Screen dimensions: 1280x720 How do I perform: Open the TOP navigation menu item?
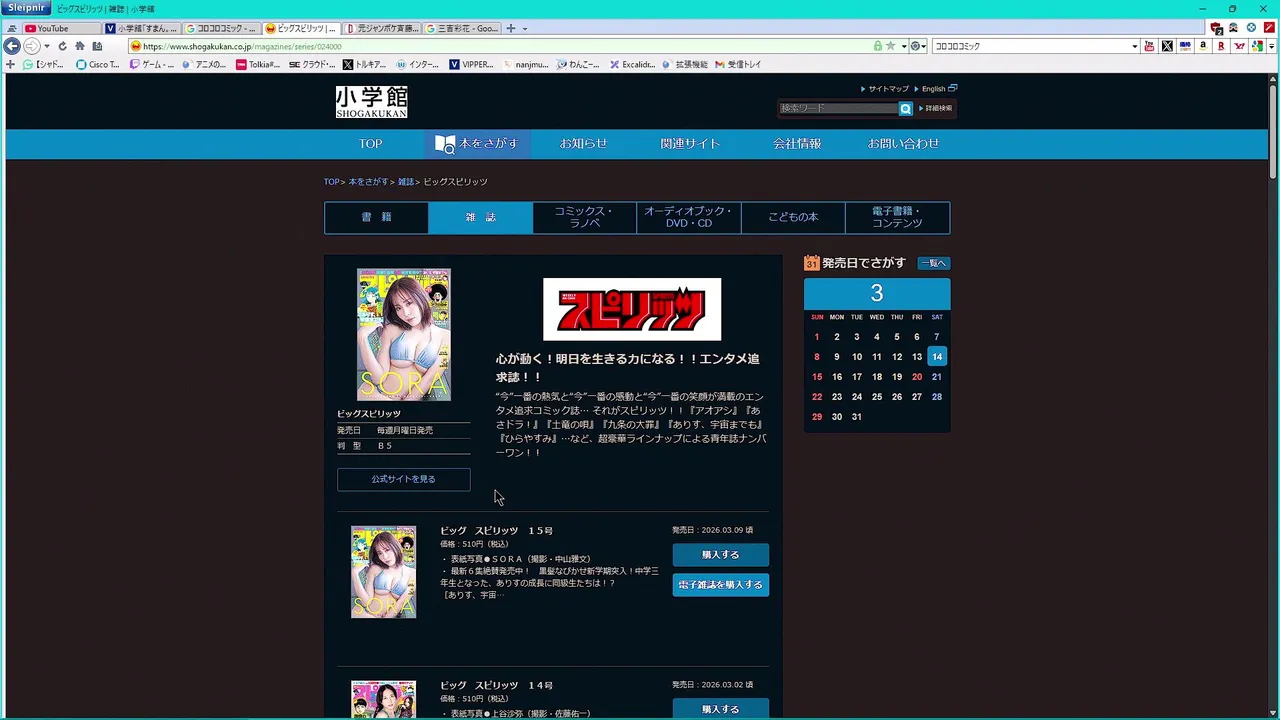[371, 144]
